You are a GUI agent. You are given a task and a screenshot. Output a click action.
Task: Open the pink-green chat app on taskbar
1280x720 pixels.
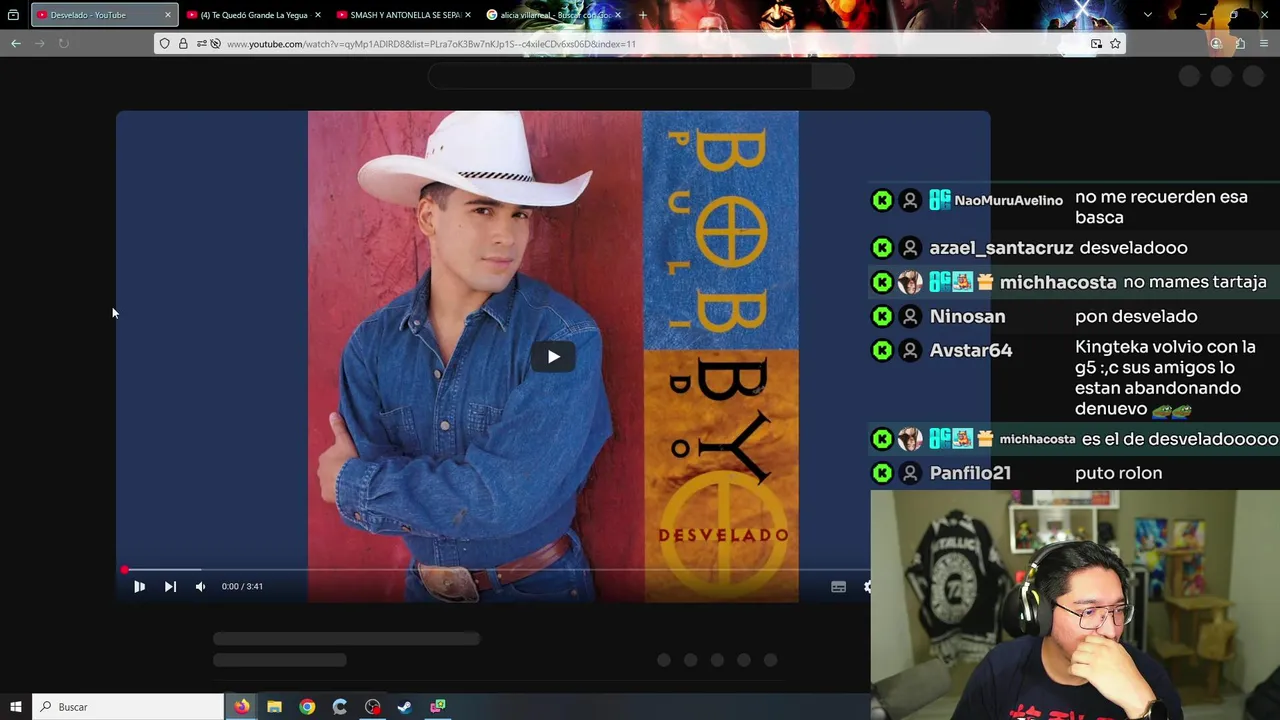point(438,707)
